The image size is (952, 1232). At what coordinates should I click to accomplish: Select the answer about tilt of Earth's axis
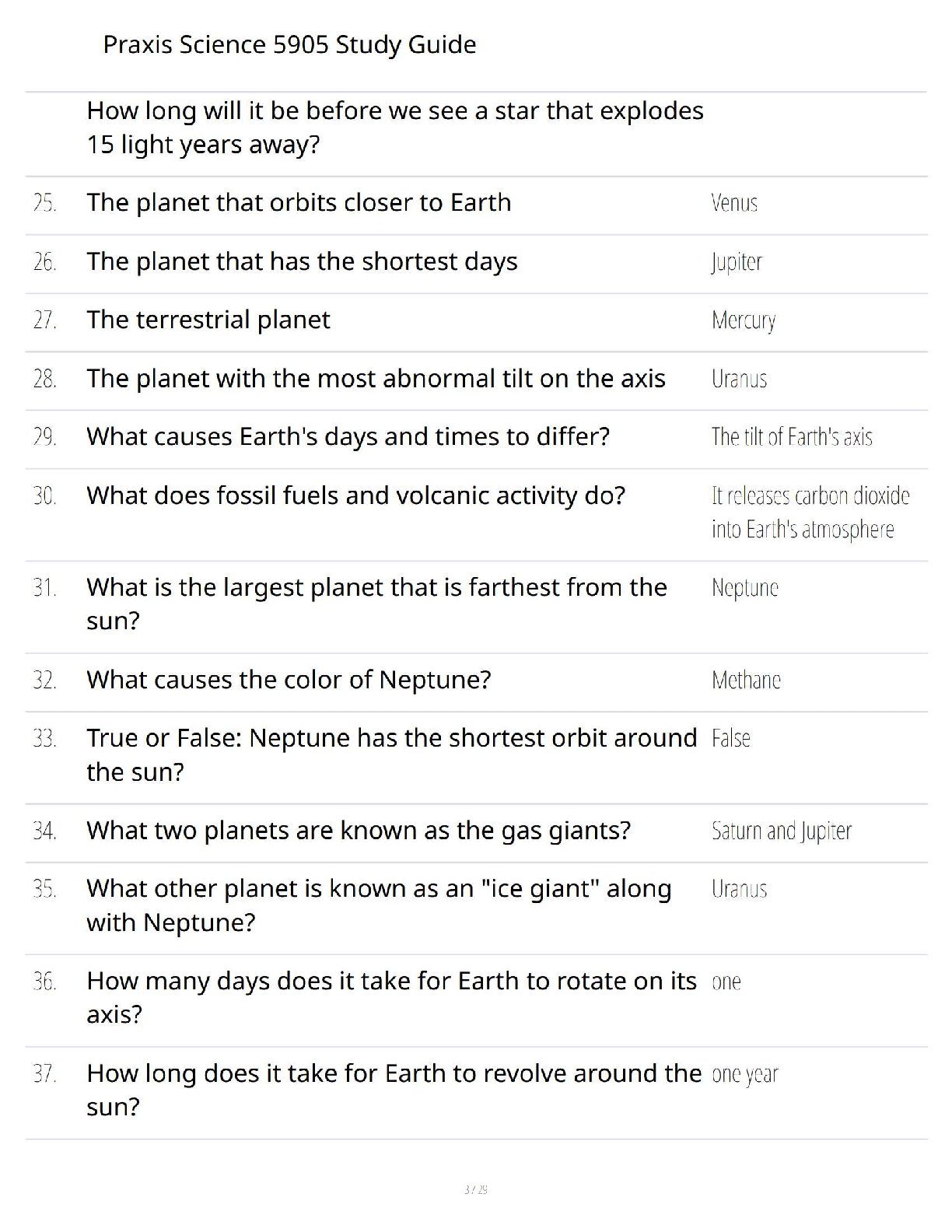(x=792, y=437)
